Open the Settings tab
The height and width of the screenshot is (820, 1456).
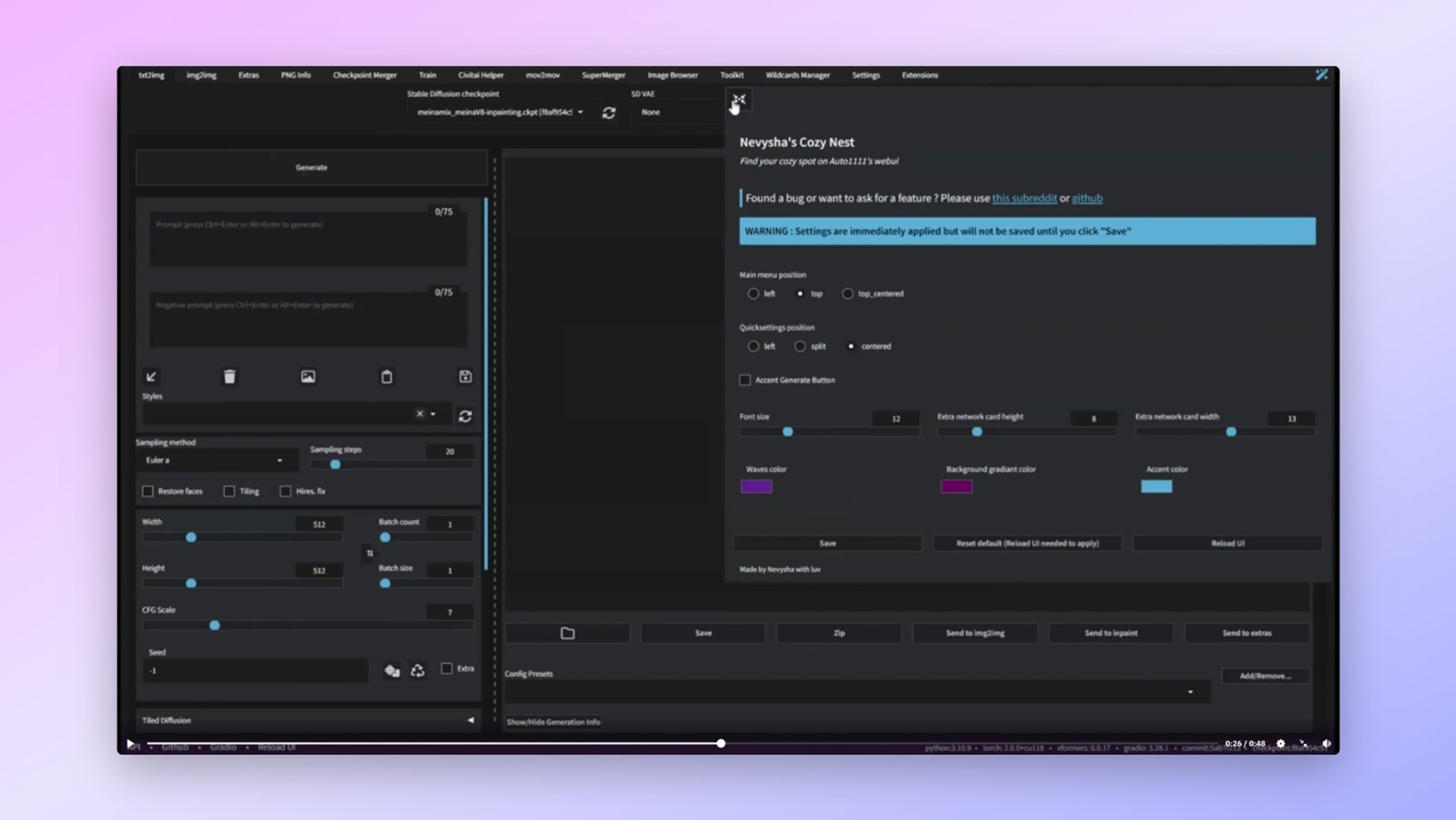866,75
